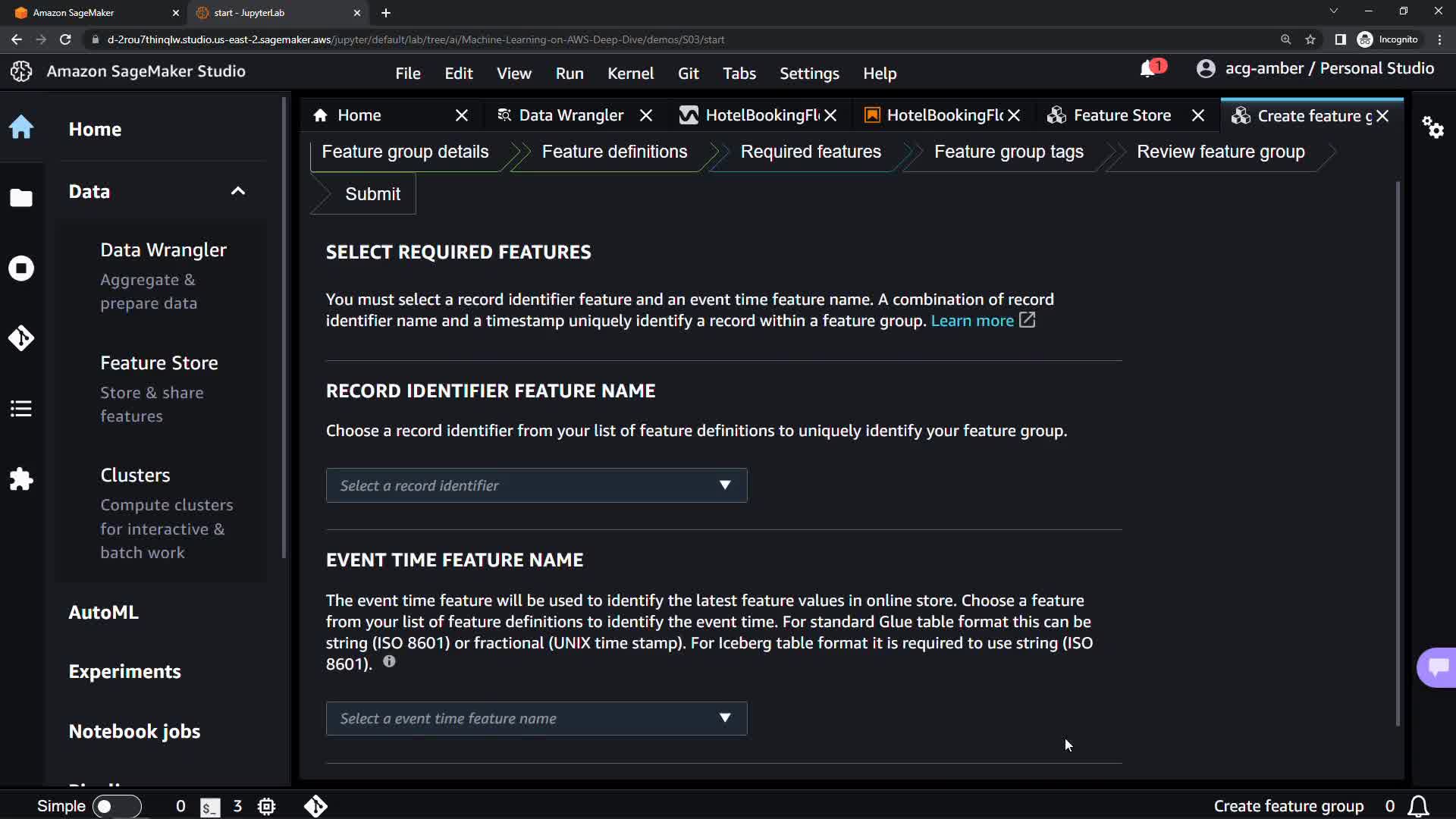Click the Learn more link

click(972, 321)
